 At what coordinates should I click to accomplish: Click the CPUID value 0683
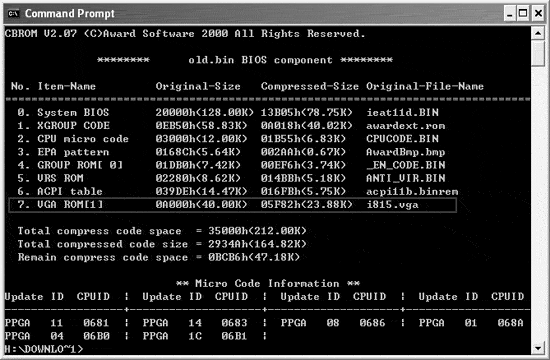234,323
